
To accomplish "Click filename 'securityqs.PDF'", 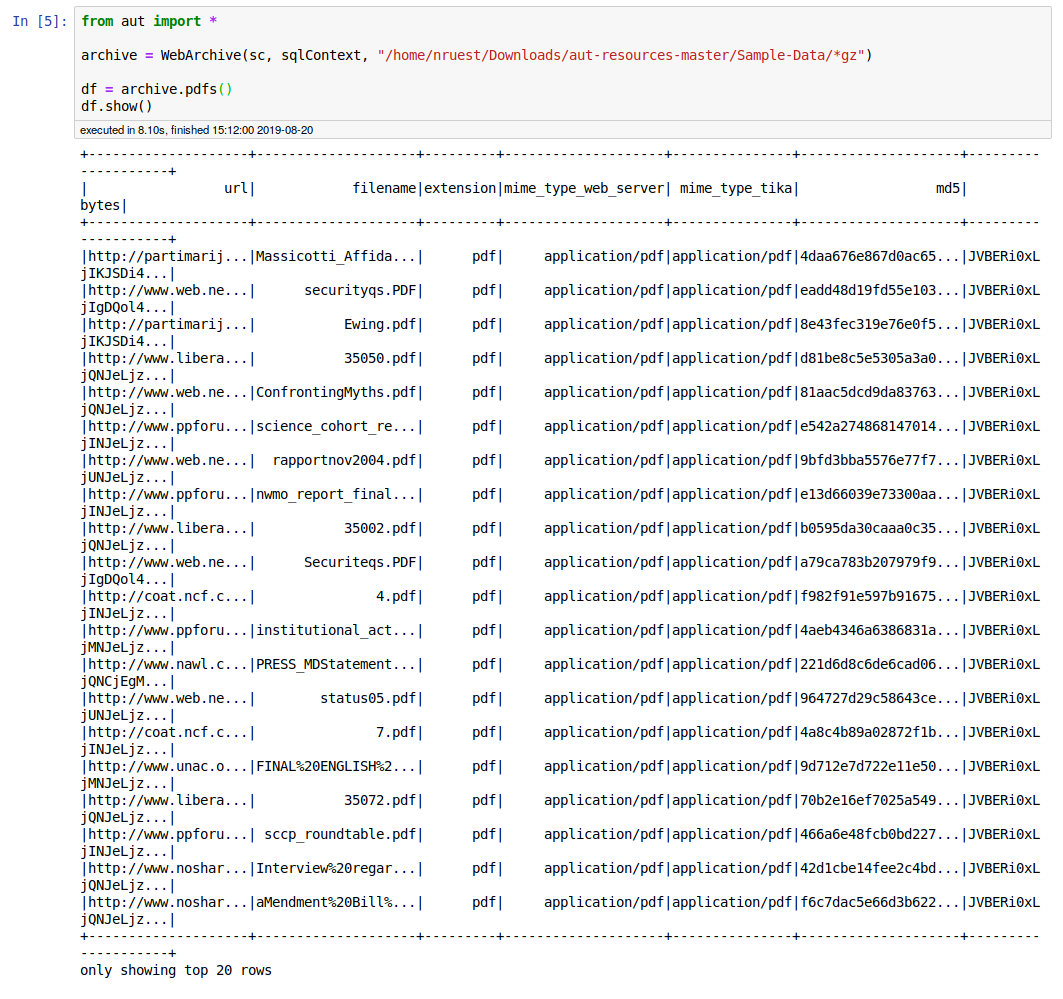I will pos(360,290).
